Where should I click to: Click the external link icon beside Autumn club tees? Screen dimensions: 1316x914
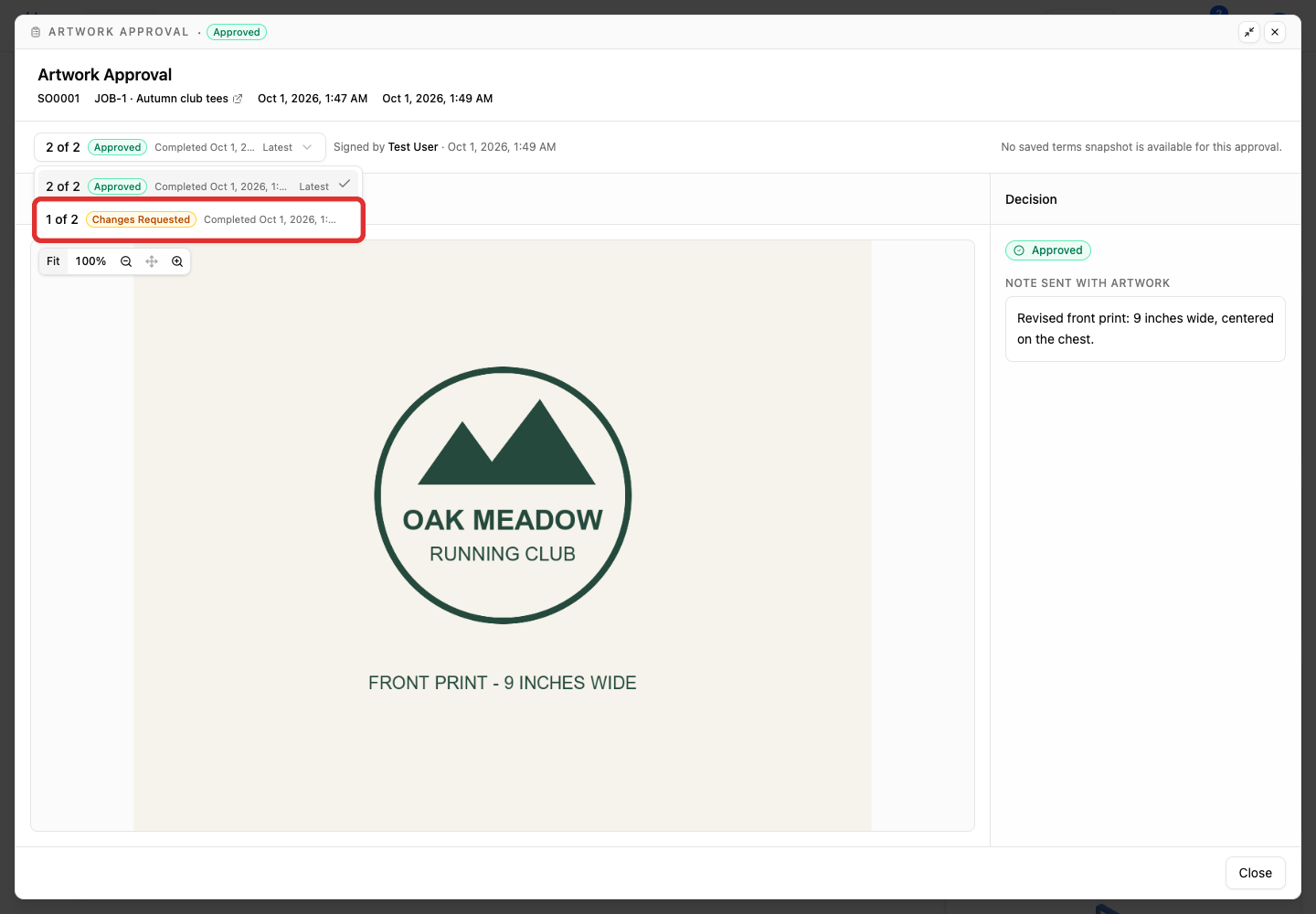coord(238,99)
